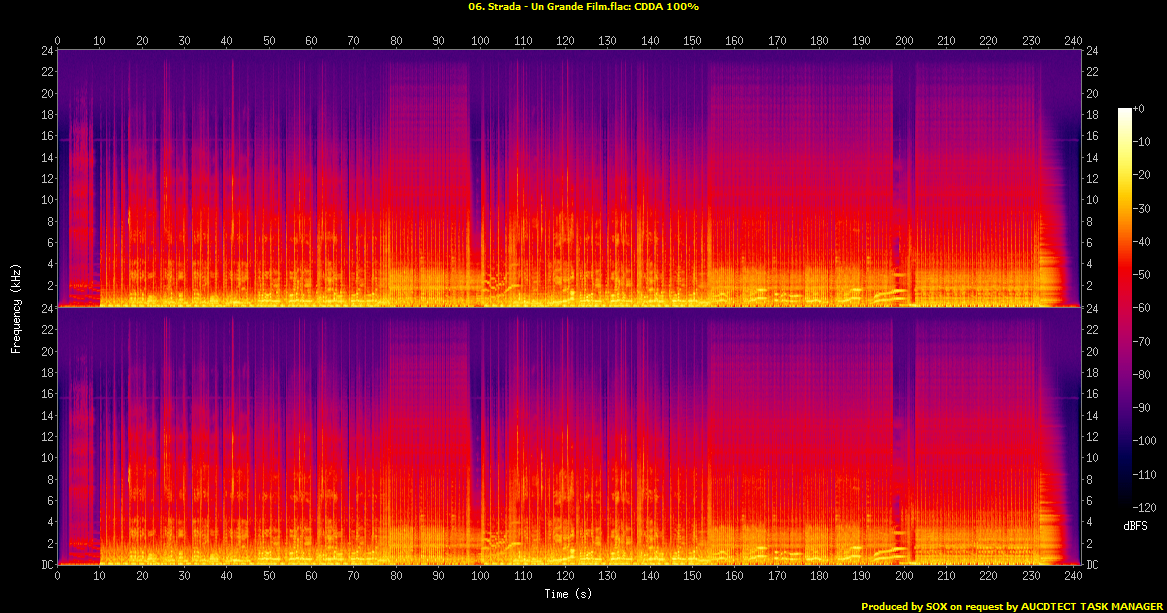Click the '-40' color scale label

pos(1141,242)
